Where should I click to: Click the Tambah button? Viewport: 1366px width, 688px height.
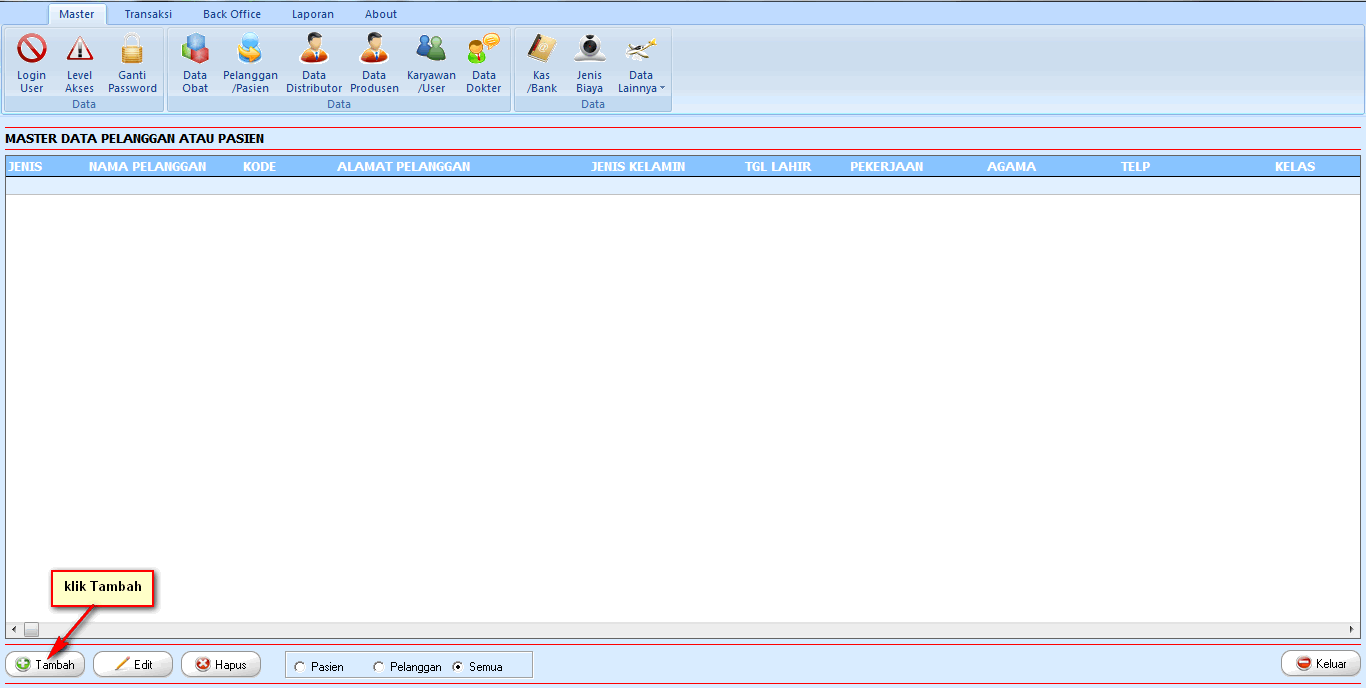46,664
